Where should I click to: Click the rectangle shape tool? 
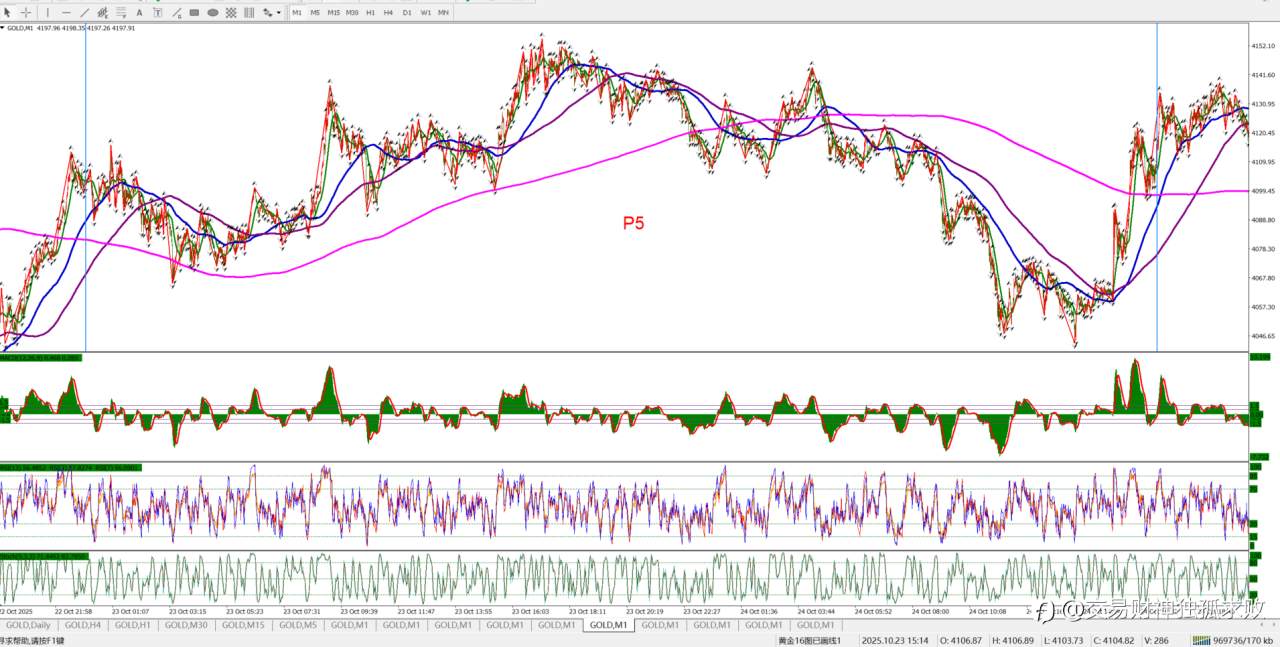click(194, 13)
